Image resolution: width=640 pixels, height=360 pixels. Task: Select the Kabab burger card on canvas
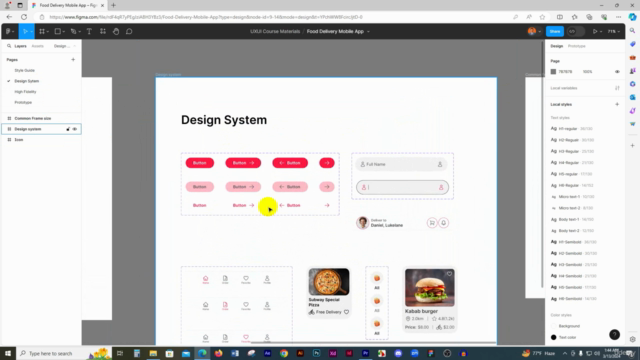(x=429, y=299)
